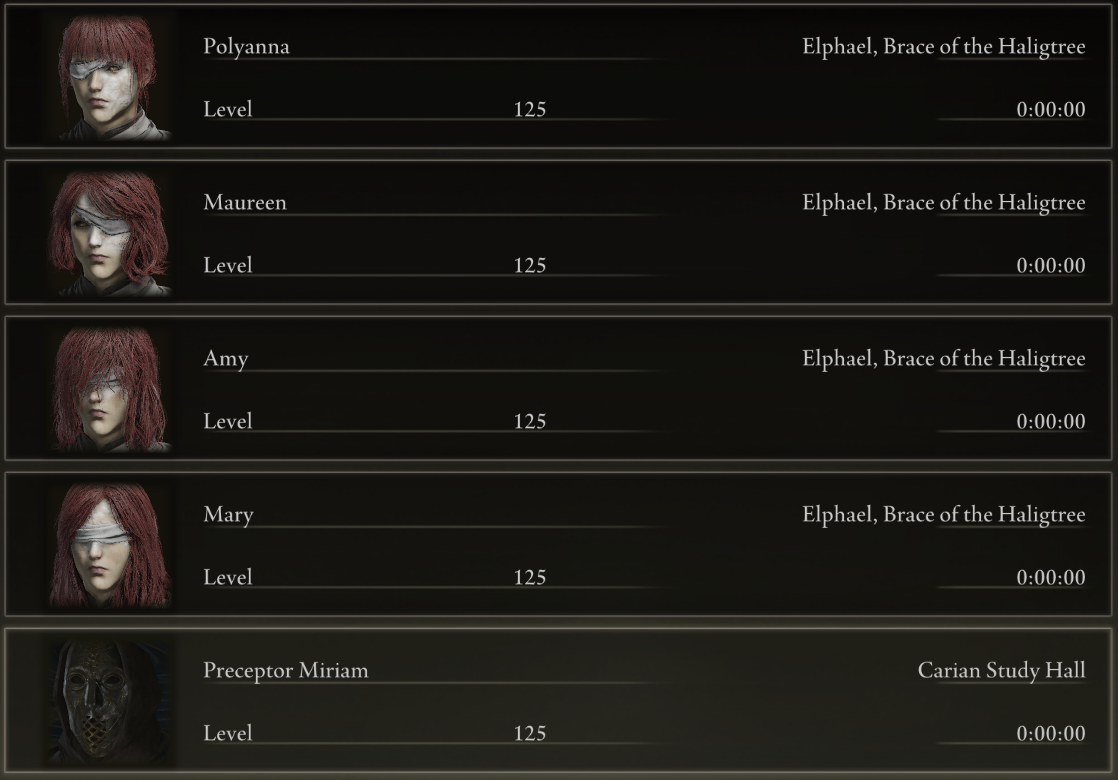Click Mary's Level 125 value
The width and height of the screenshot is (1118, 780).
click(530, 578)
